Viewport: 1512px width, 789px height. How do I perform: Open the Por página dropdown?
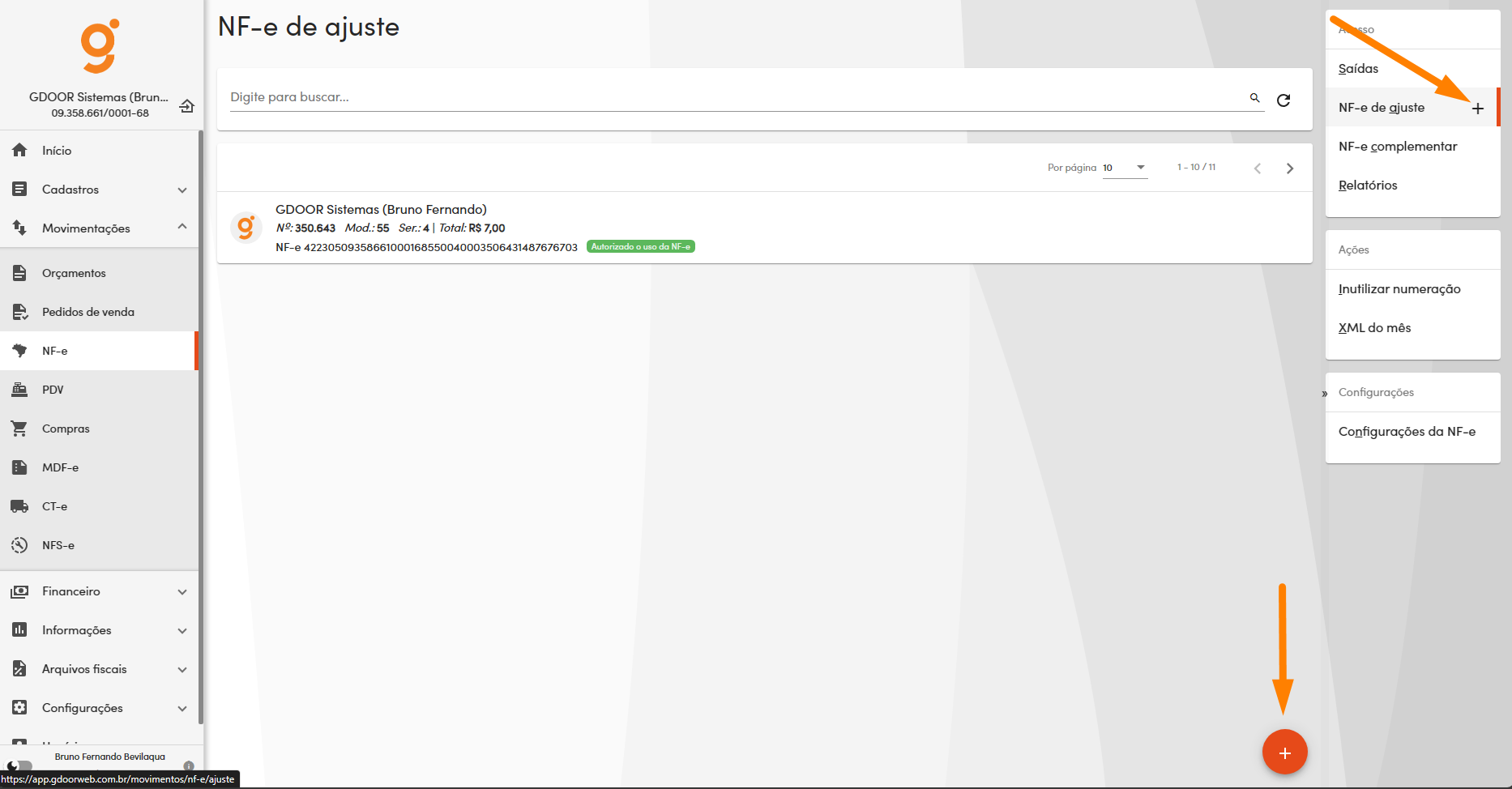coord(1125,168)
